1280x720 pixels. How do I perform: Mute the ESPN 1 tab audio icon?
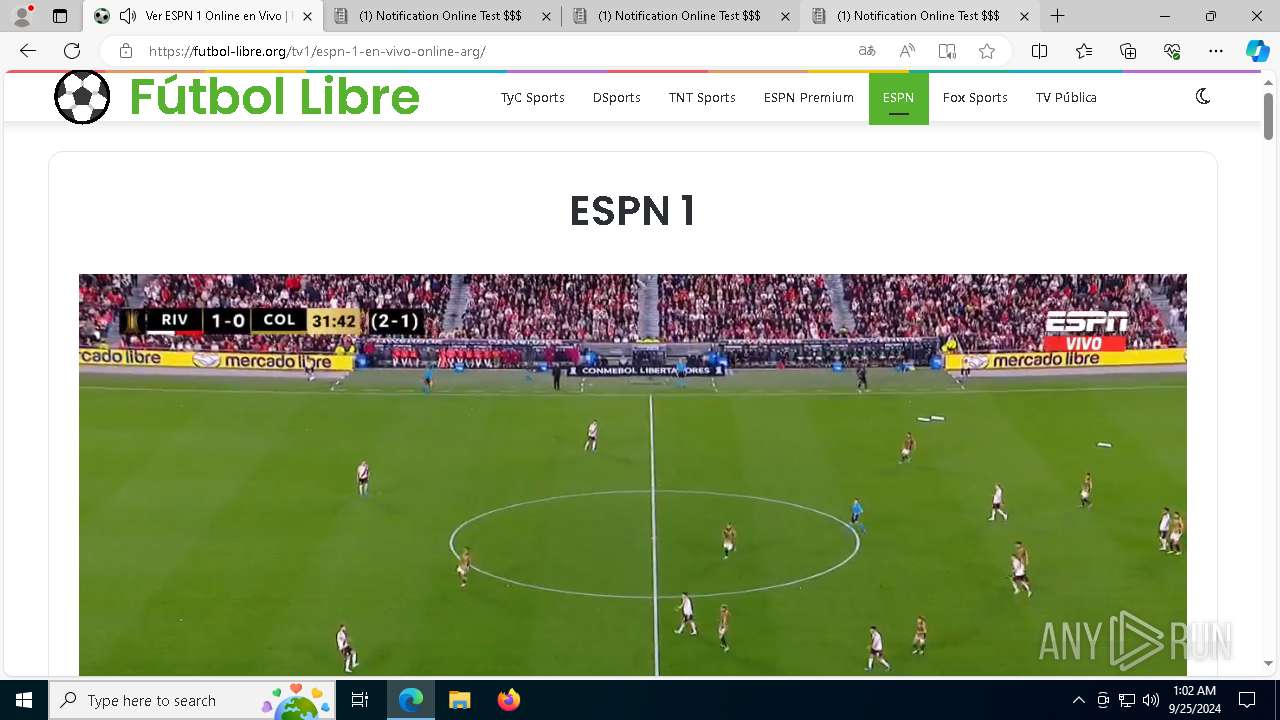click(x=128, y=16)
